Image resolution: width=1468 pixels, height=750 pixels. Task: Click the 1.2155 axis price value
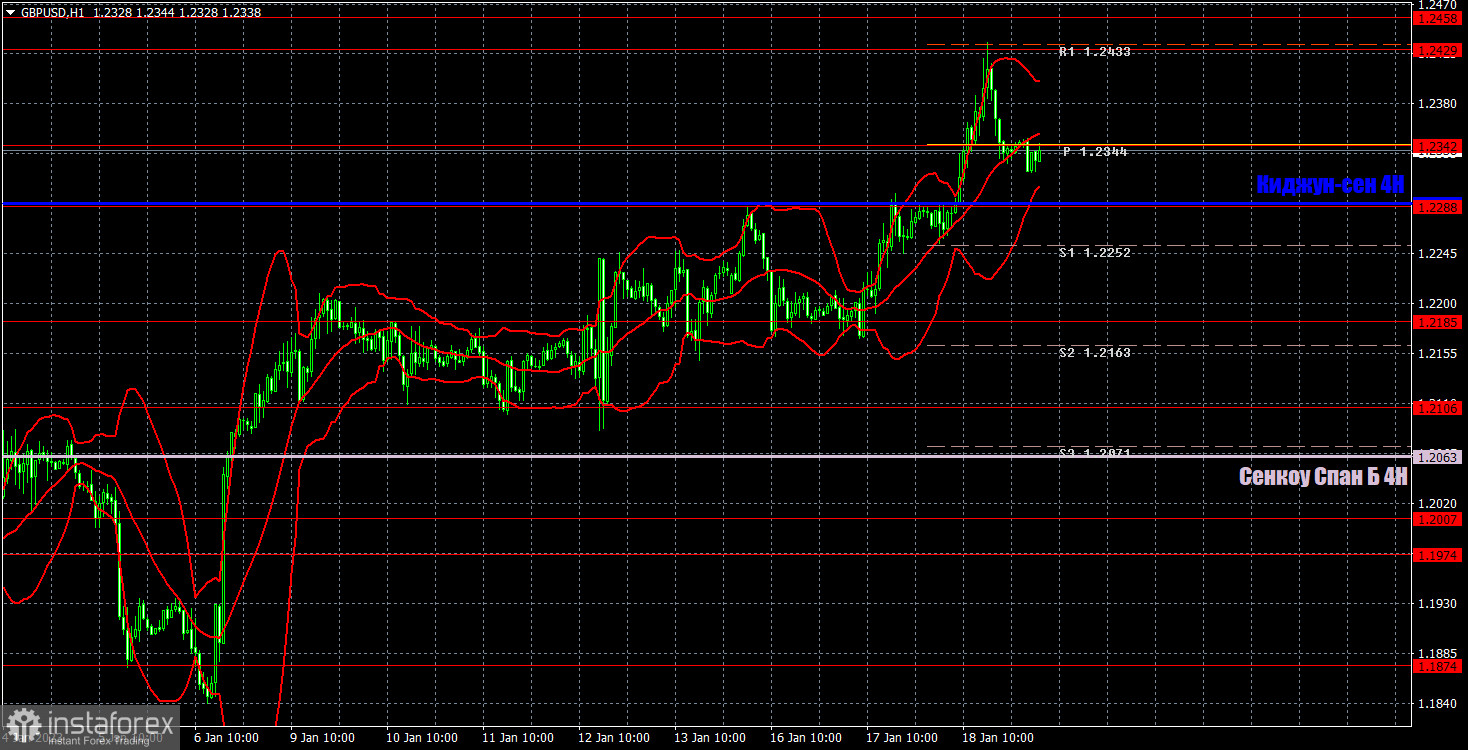[x=1435, y=354]
